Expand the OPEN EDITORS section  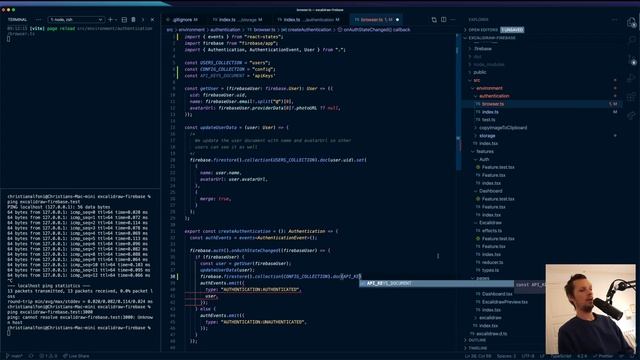click(x=483, y=30)
